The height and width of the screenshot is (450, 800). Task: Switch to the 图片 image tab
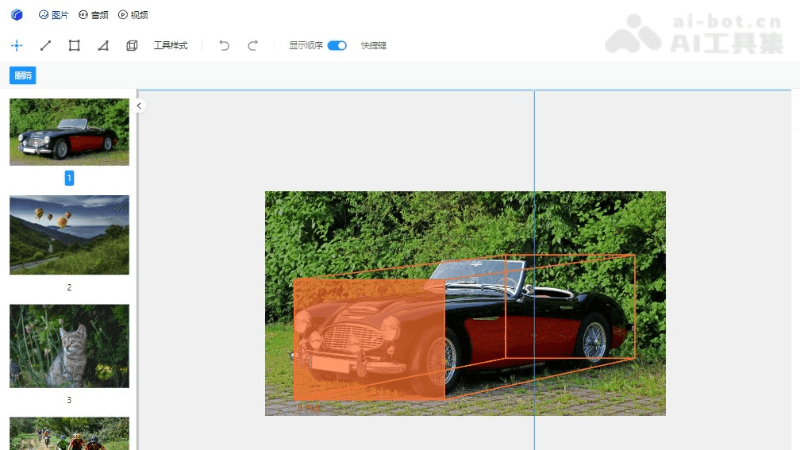coord(54,15)
